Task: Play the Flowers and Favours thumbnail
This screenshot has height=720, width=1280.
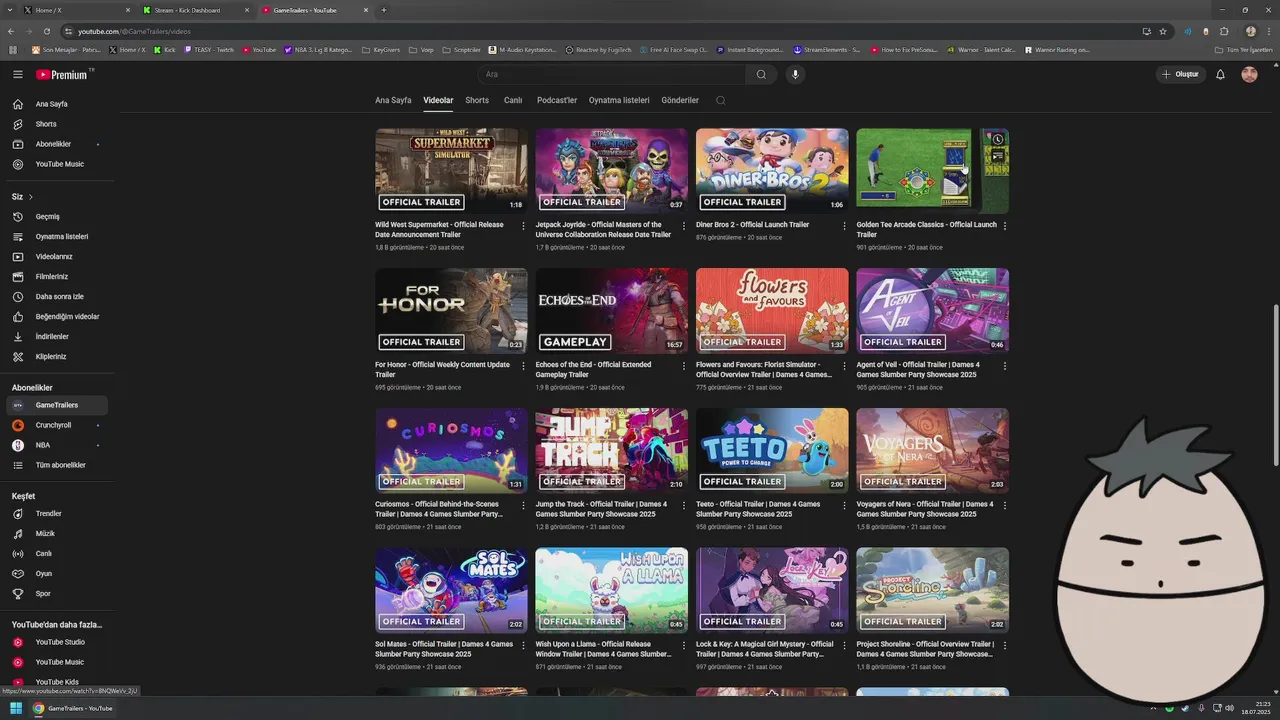Action: click(772, 310)
